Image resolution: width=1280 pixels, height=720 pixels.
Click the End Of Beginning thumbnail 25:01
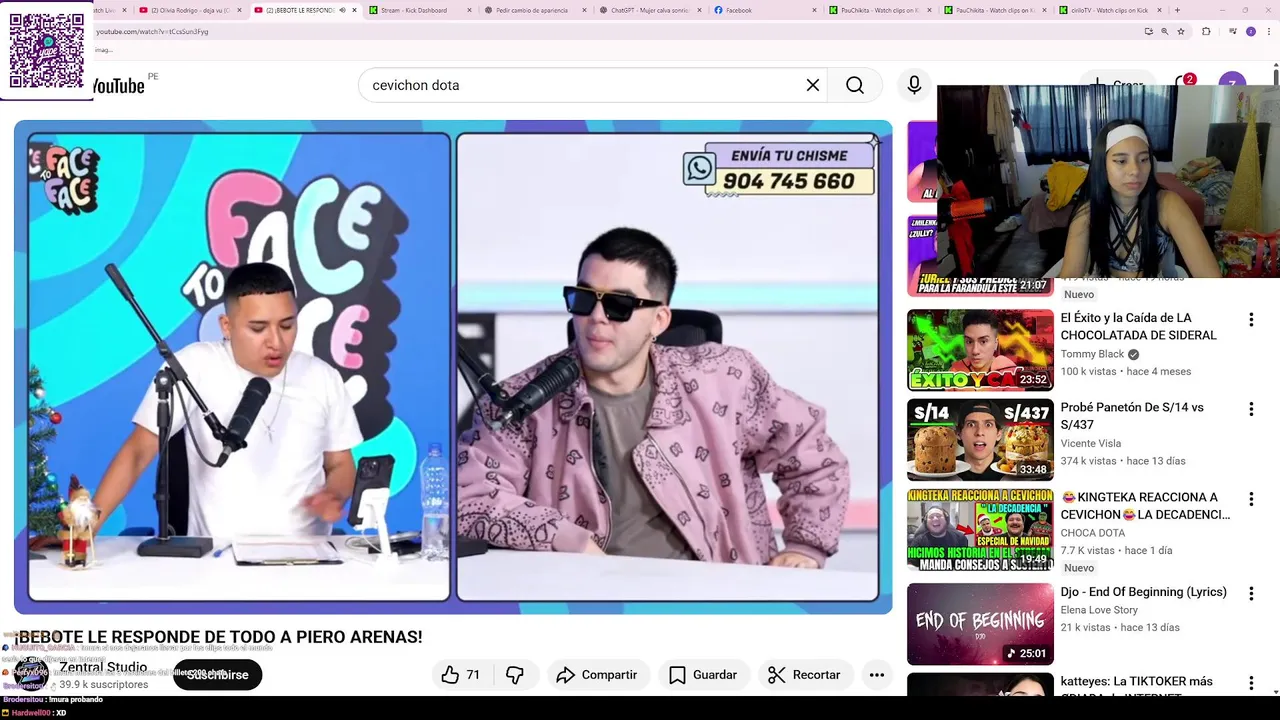pos(980,624)
